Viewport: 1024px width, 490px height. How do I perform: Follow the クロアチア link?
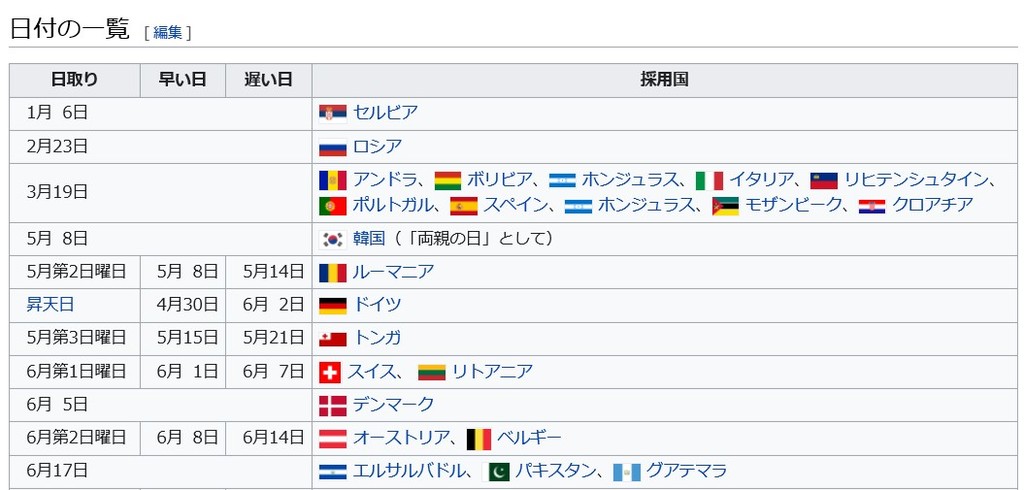pyautogui.click(x=933, y=204)
